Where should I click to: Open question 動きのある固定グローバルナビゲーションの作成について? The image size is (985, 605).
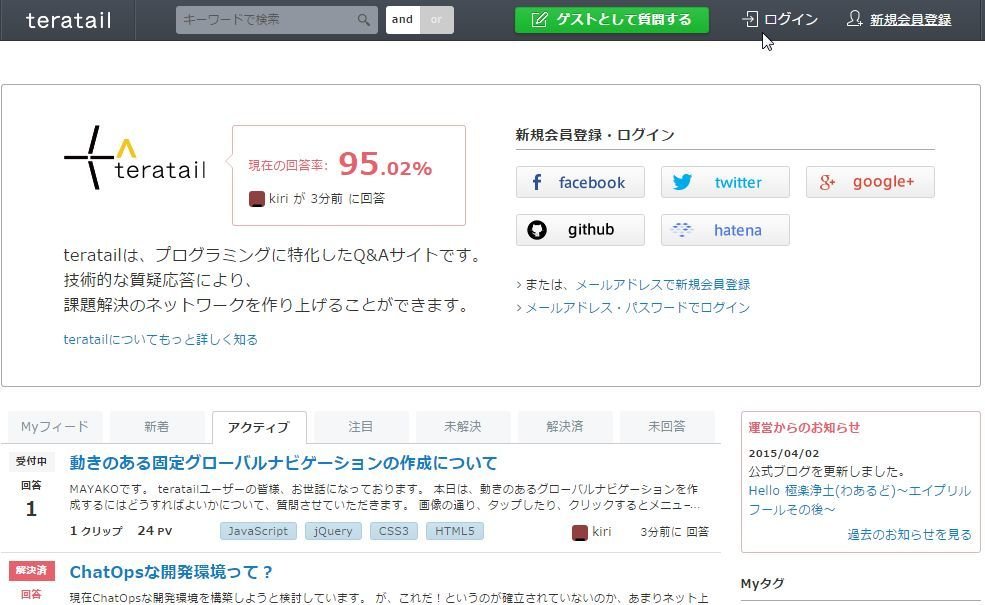pyautogui.click(x=283, y=463)
